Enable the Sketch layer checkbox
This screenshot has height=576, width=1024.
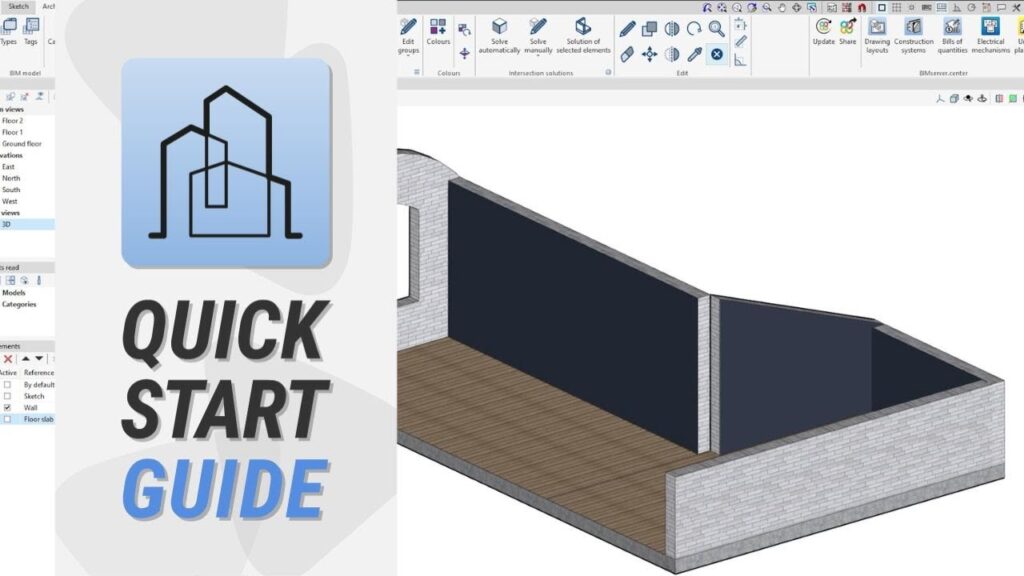pyautogui.click(x=7, y=396)
